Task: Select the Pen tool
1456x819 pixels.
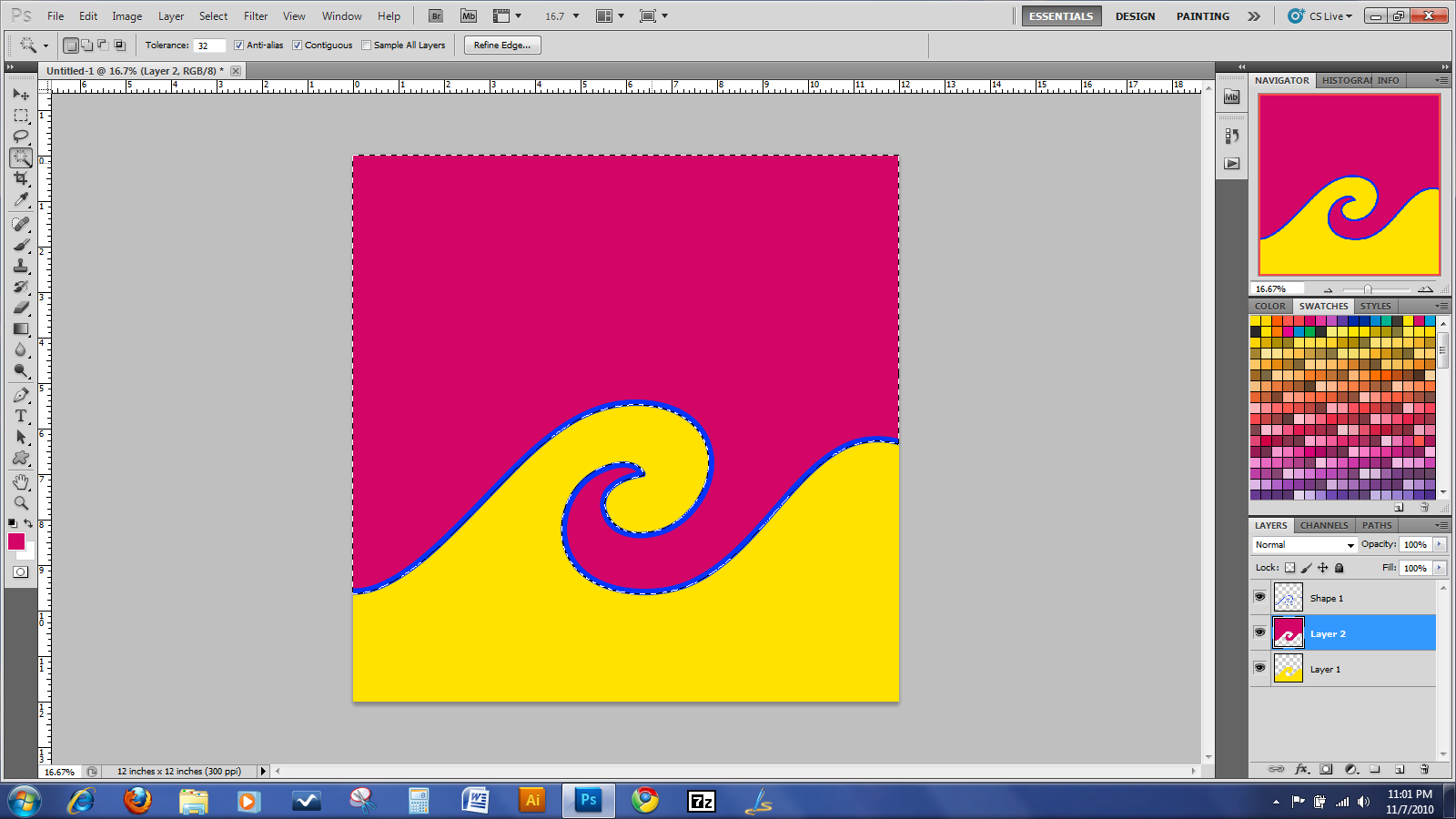Action: pyautogui.click(x=21, y=395)
